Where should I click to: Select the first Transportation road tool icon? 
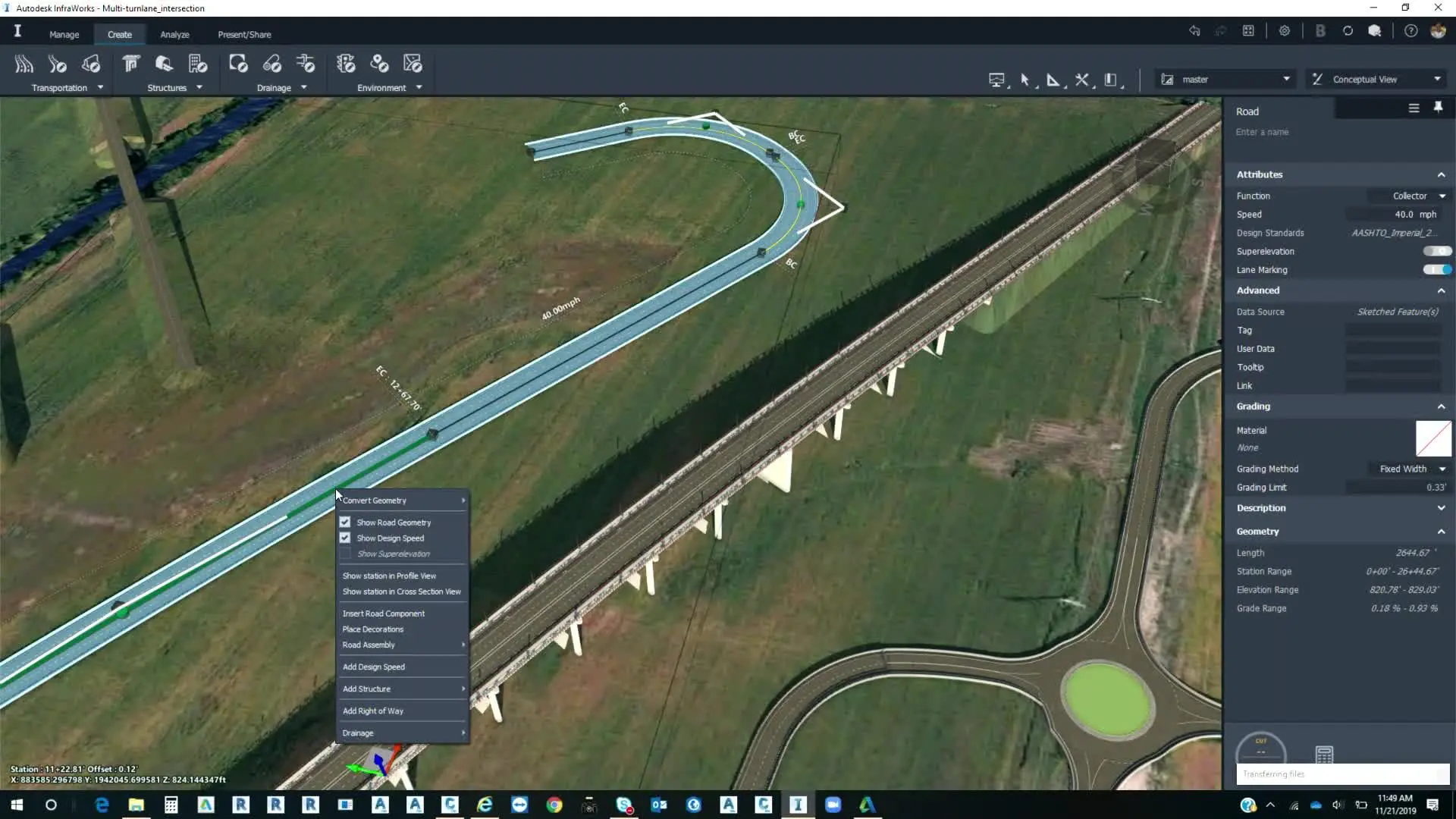click(24, 64)
